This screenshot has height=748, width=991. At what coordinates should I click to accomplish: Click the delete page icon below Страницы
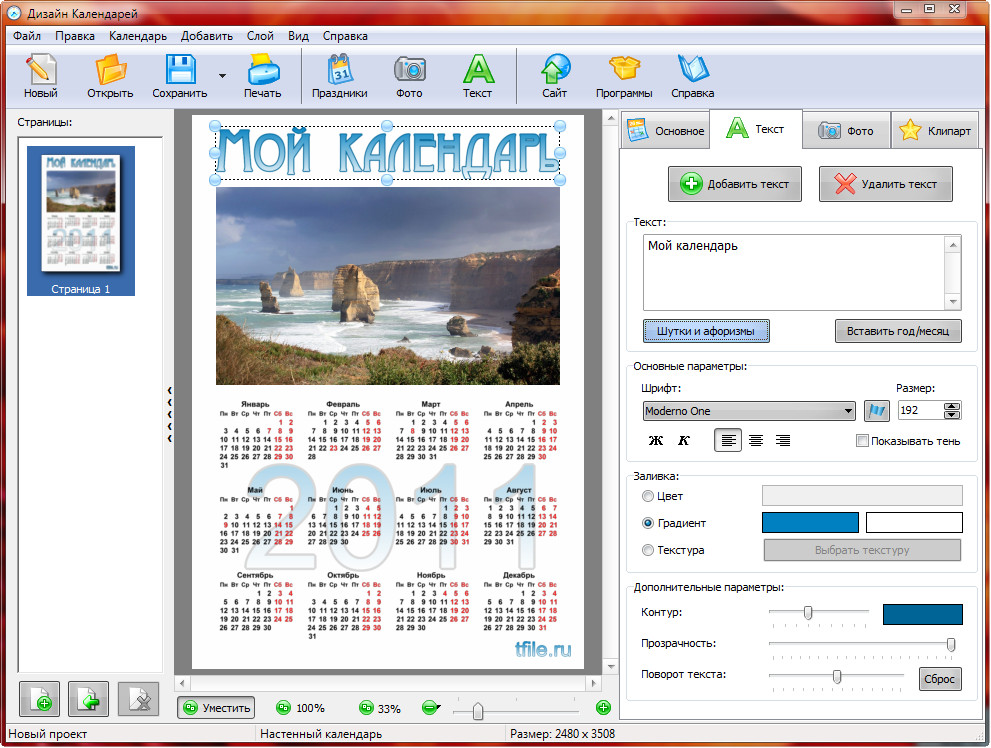click(x=138, y=698)
